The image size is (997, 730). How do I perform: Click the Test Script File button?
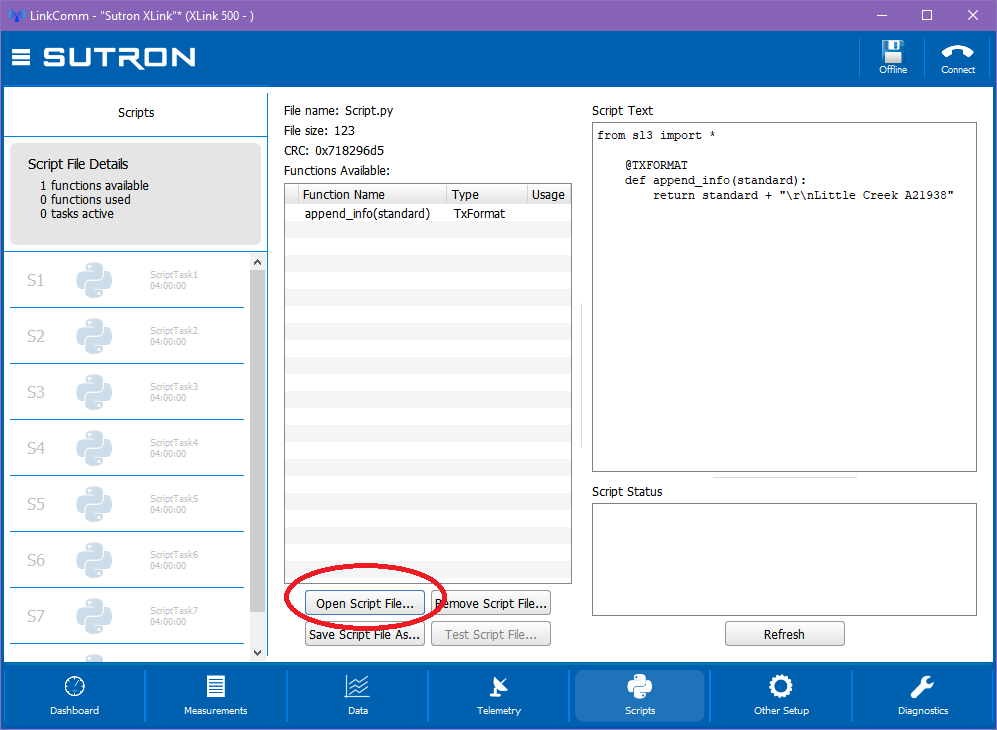(x=491, y=634)
